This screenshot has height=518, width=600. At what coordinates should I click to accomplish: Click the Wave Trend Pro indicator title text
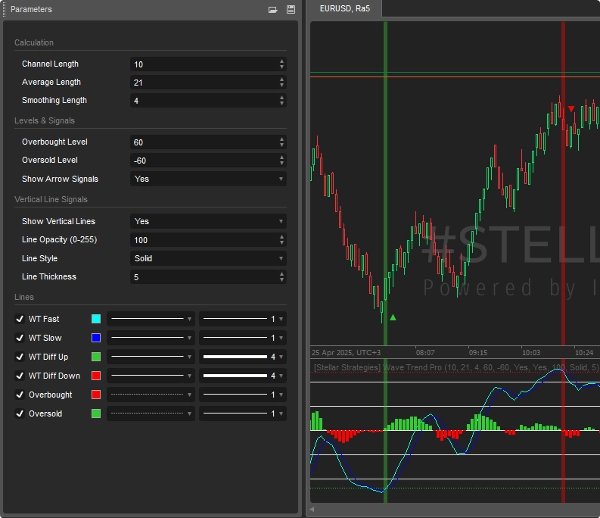(x=456, y=367)
